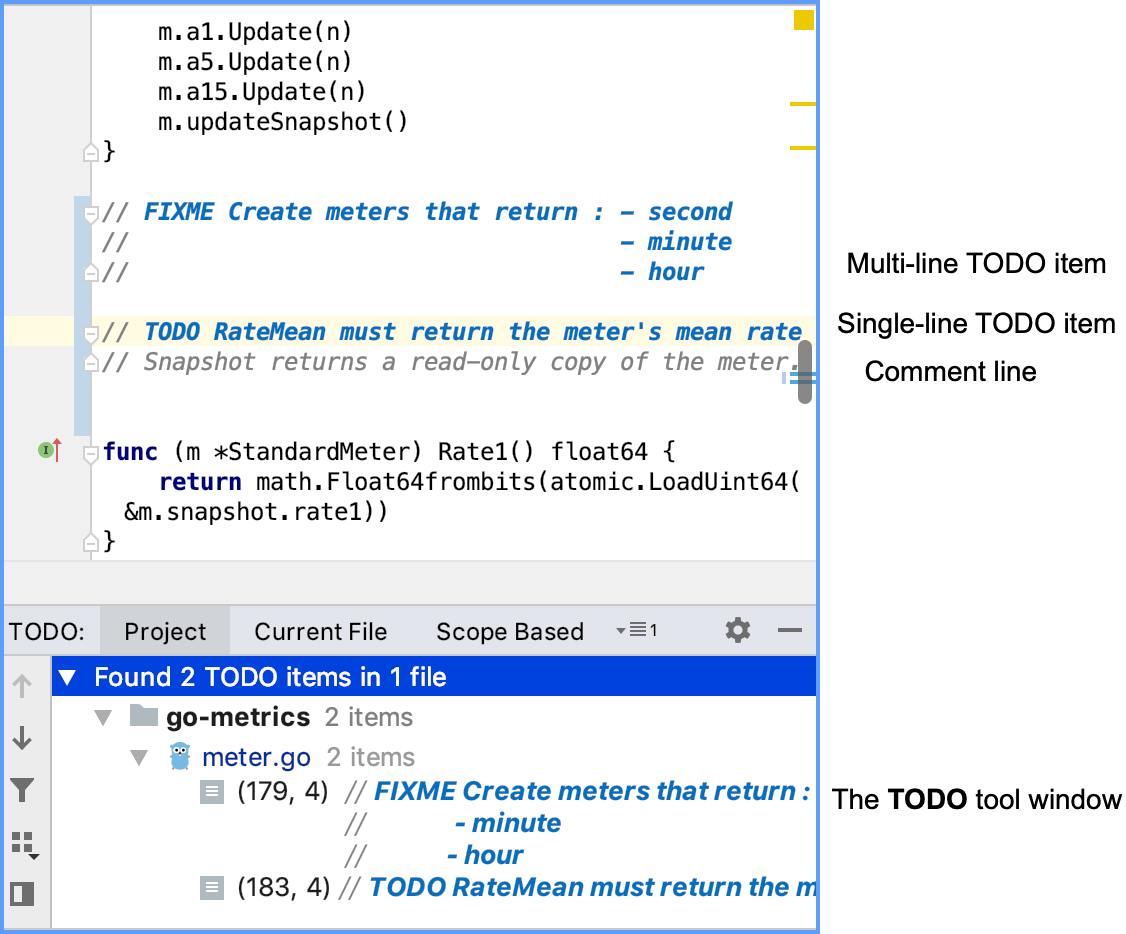1126x934 pixels.
Task: Jump to next TODO with down arrow
Action: tap(22, 738)
